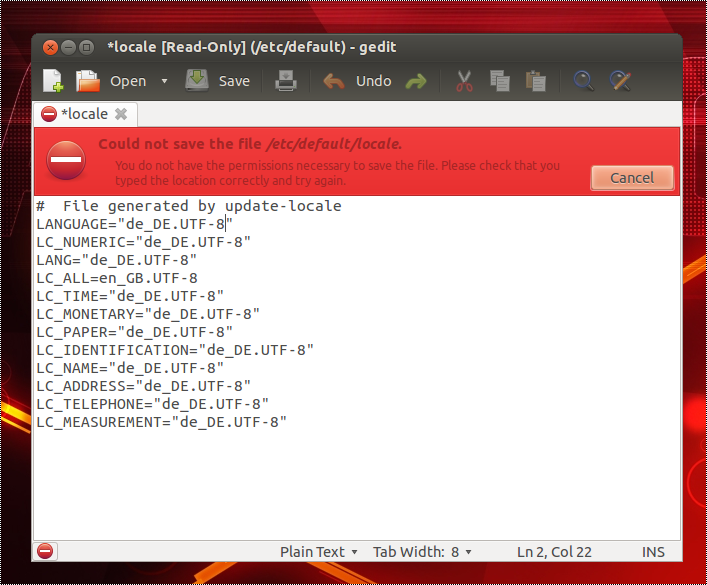This screenshot has width=707, height=585.
Task: Print the document using the printer icon
Action: pos(286,81)
